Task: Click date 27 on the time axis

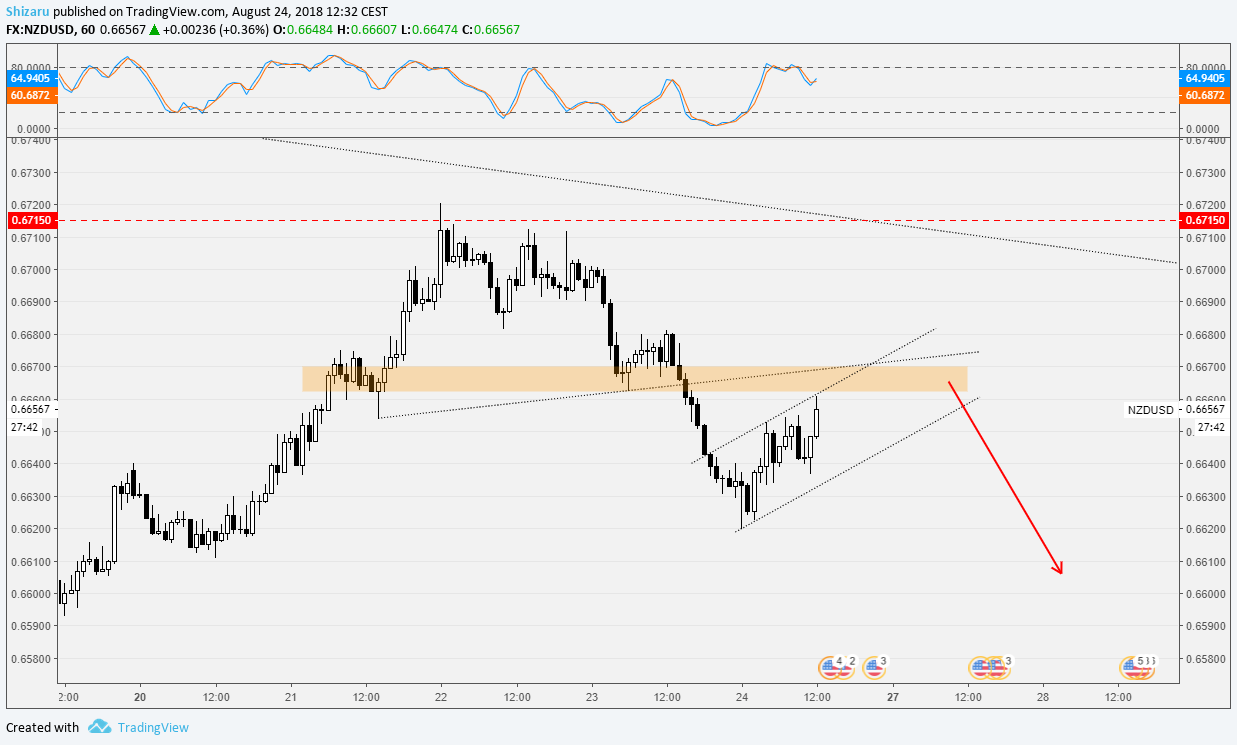Action: point(893,696)
